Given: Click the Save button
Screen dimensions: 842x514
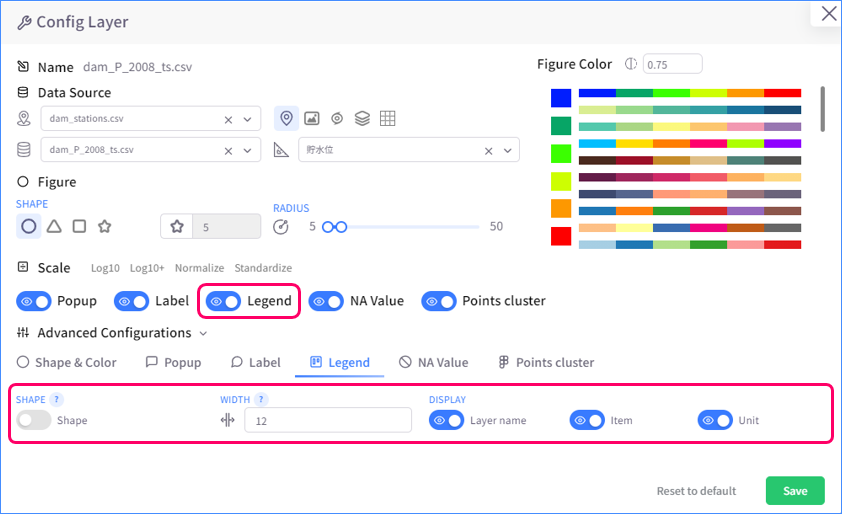Looking at the screenshot, I should pyautogui.click(x=795, y=490).
